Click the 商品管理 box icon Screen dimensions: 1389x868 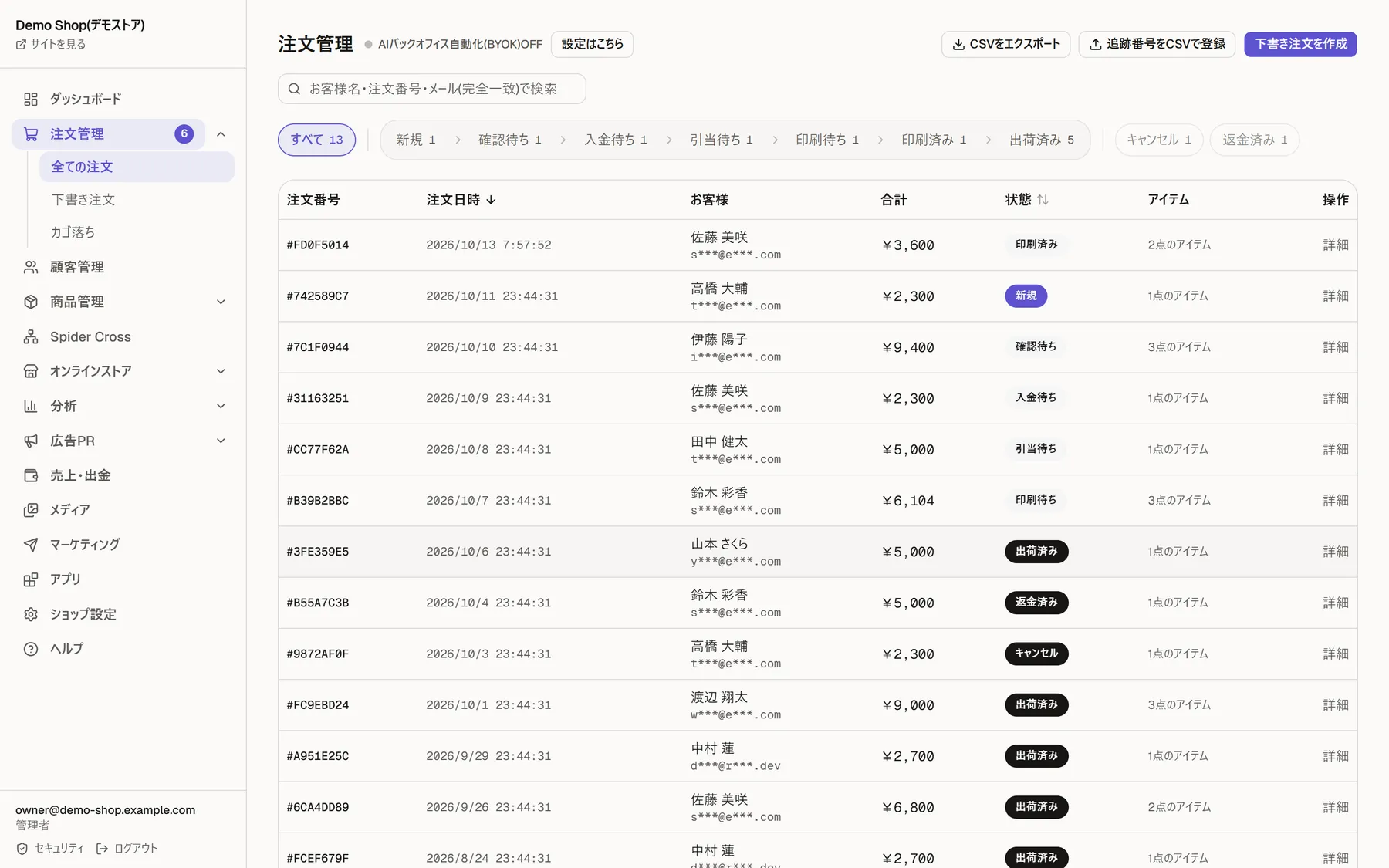(x=31, y=302)
